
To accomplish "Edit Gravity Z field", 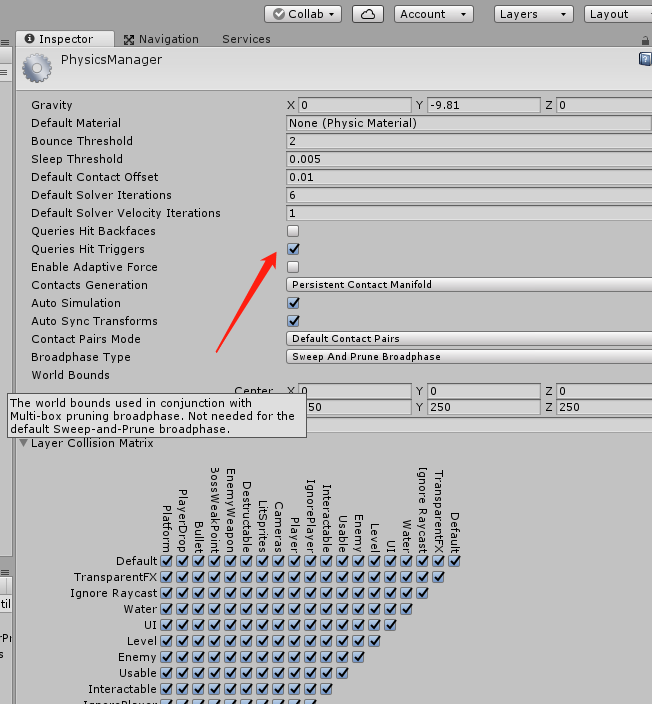I will pyautogui.click(x=604, y=105).
